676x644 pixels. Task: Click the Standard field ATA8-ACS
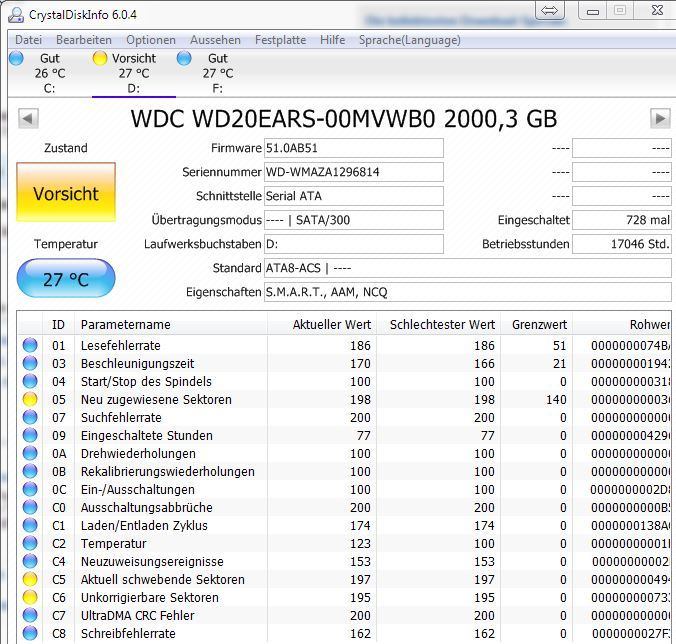coord(467,268)
